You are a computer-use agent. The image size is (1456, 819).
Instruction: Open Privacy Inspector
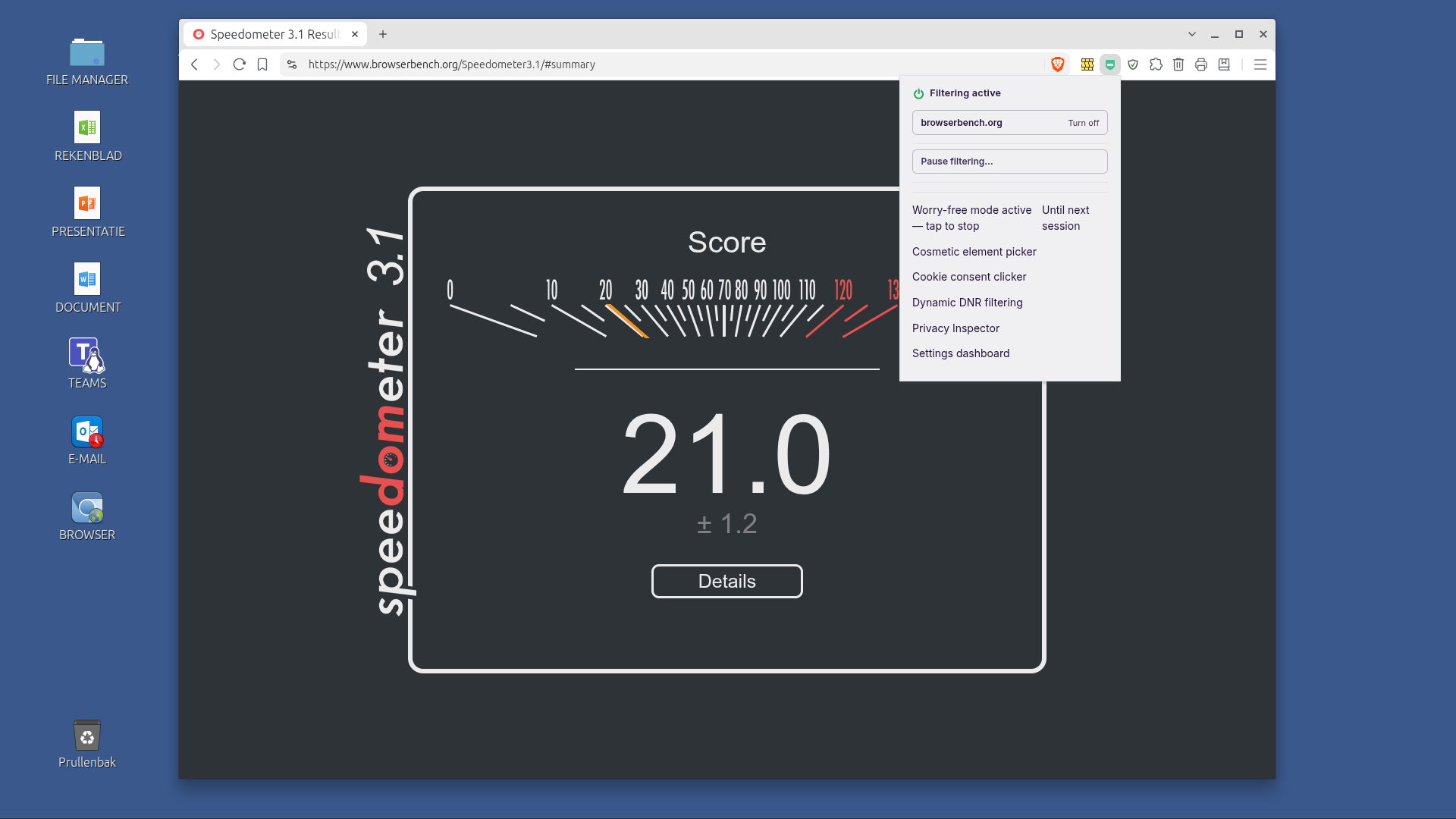(x=955, y=328)
